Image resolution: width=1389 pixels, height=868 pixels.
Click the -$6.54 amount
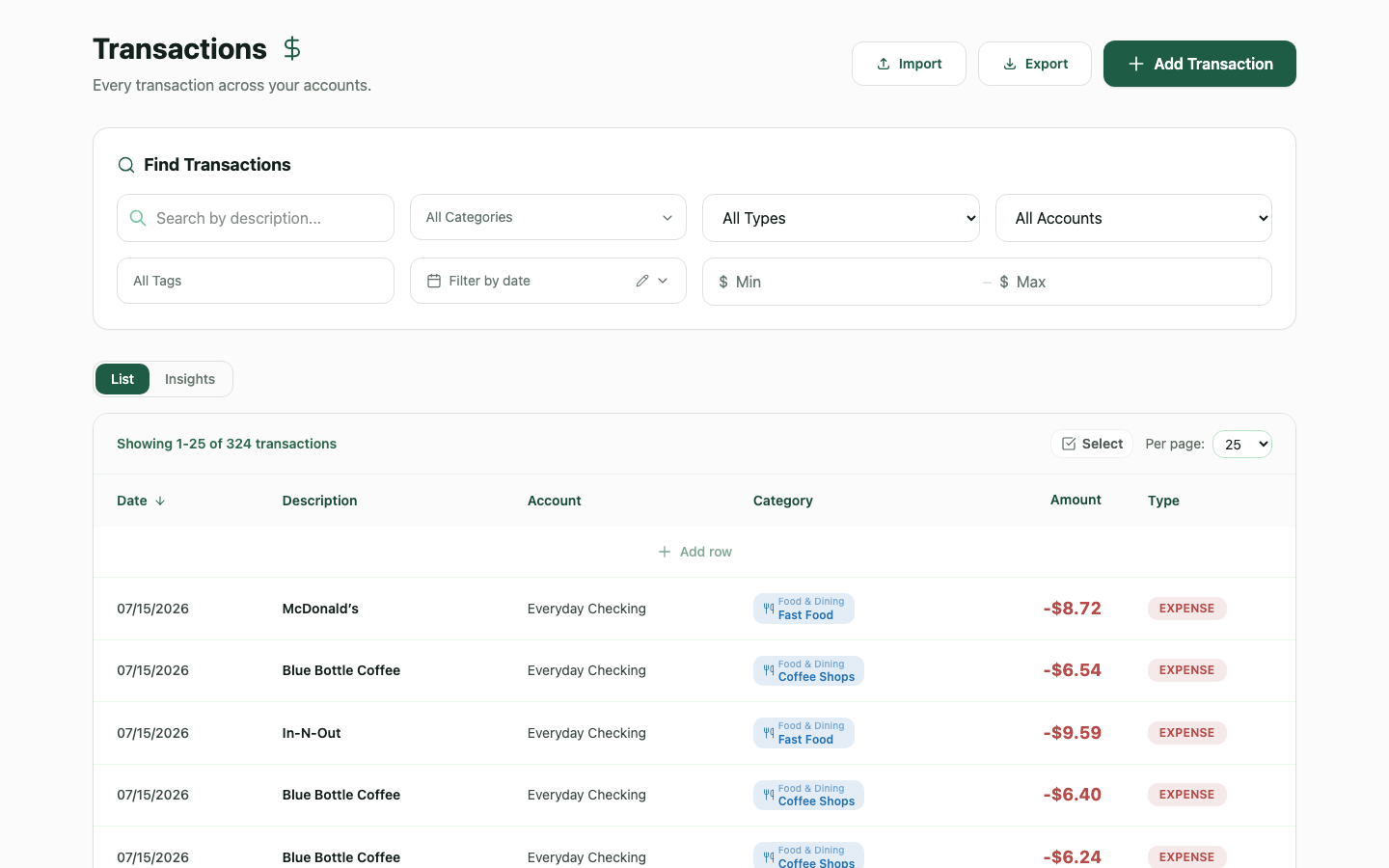pyautogui.click(x=1072, y=670)
